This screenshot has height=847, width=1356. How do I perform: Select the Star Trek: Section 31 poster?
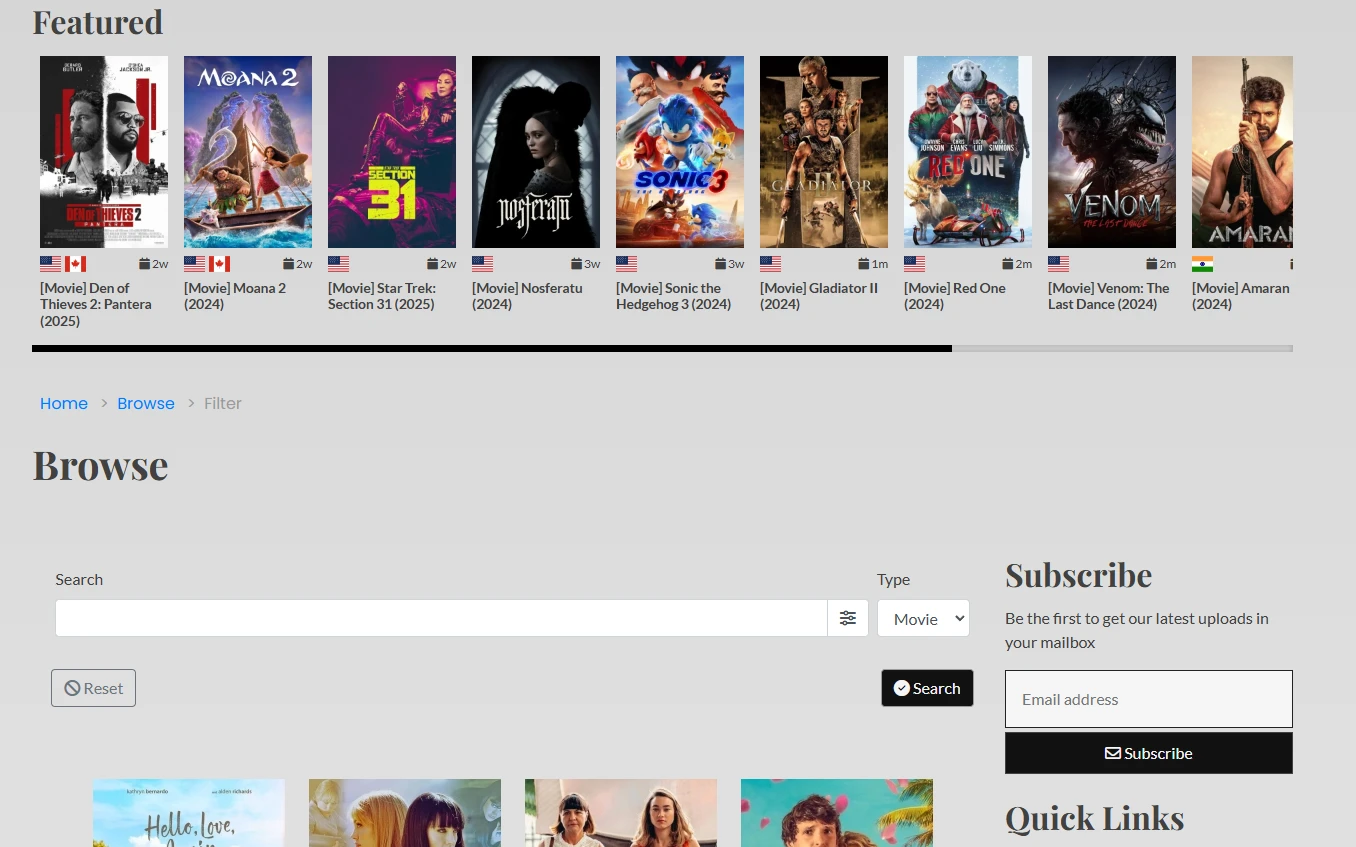point(391,152)
